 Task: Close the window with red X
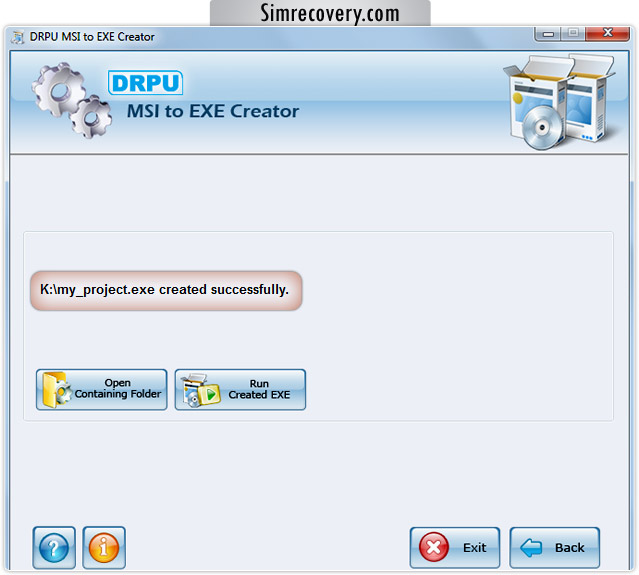(x=607, y=33)
